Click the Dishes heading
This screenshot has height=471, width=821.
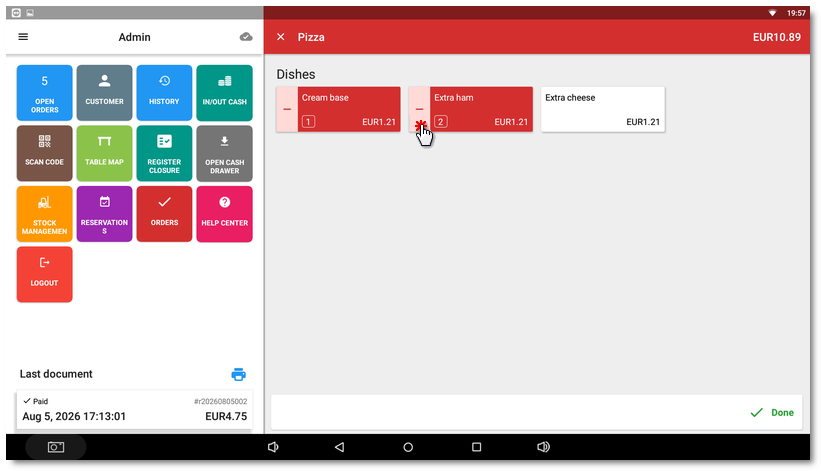(x=296, y=74)
